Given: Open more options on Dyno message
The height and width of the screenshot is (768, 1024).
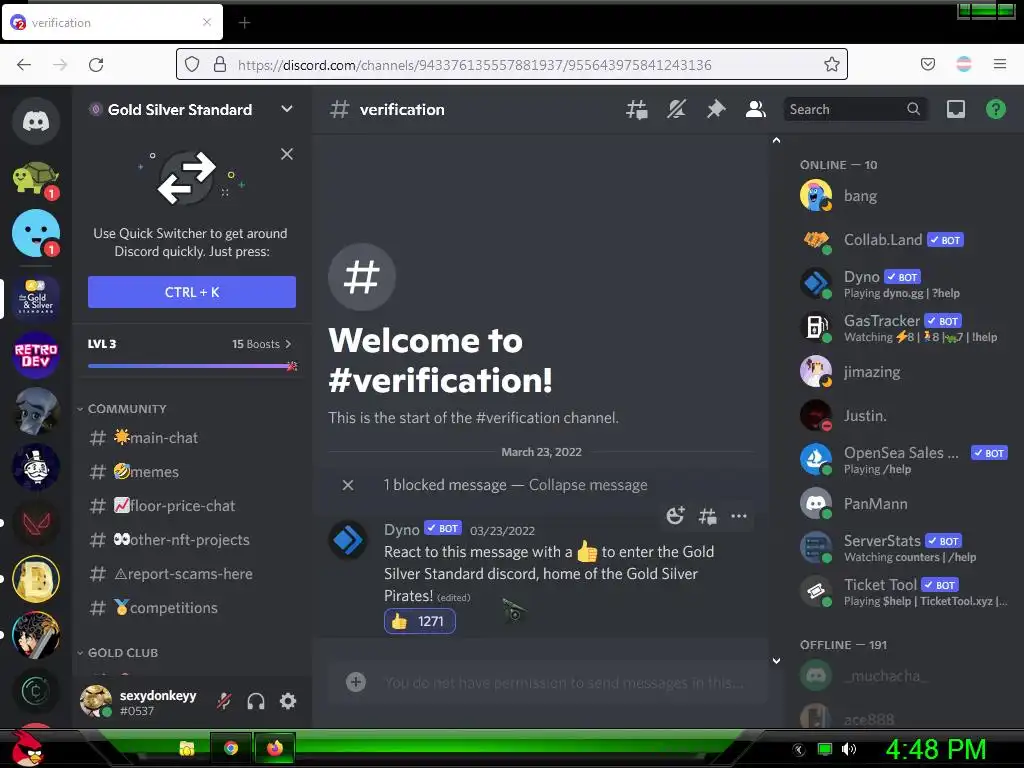Looking at the screenshot, I should pos(739,517).
